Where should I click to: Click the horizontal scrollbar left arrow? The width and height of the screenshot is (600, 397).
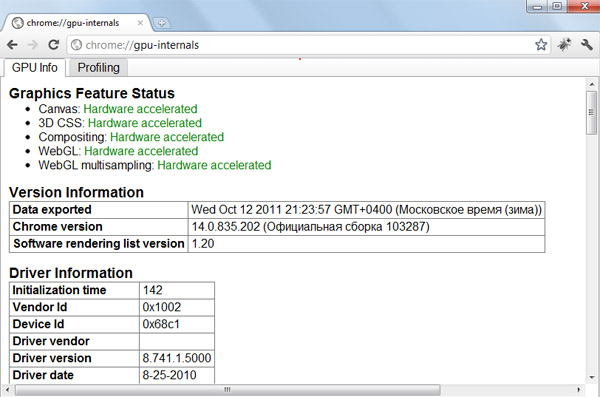7,390
